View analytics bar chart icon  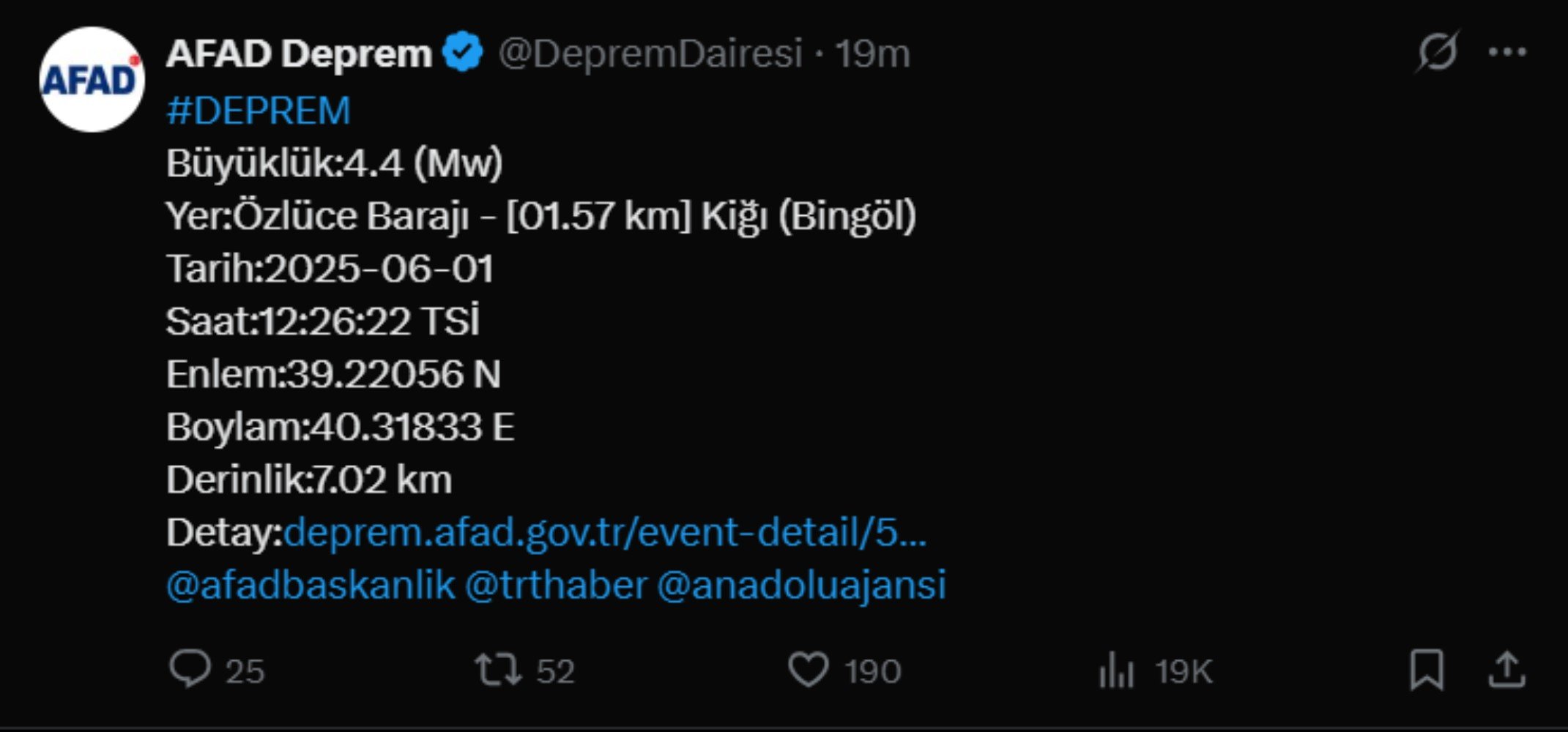point(1116,670)
